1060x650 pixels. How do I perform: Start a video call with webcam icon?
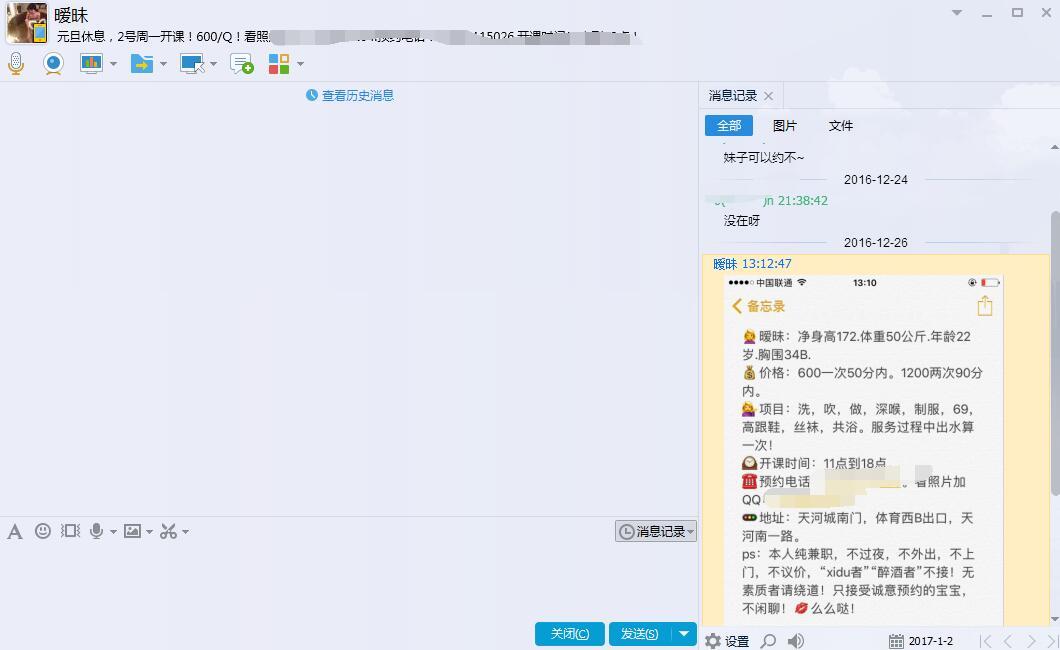coord(53,64)
